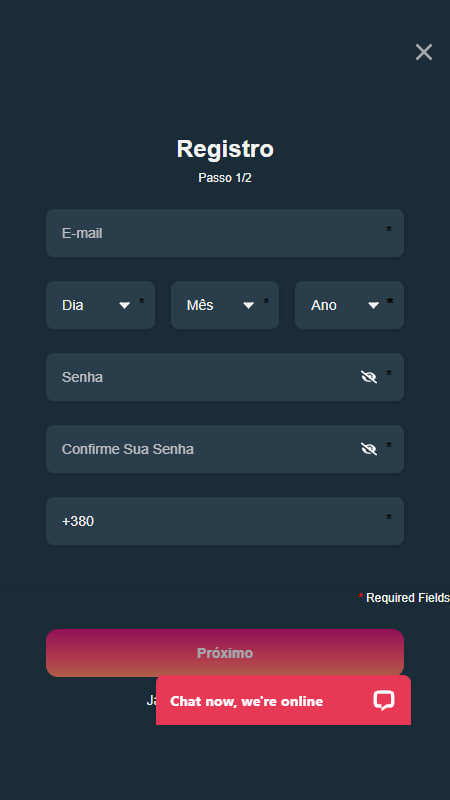The image size is (450, 800).
Task: Toggle Senha password visibility eye icon
Action: pyautogui.click(x=368, y=377)
